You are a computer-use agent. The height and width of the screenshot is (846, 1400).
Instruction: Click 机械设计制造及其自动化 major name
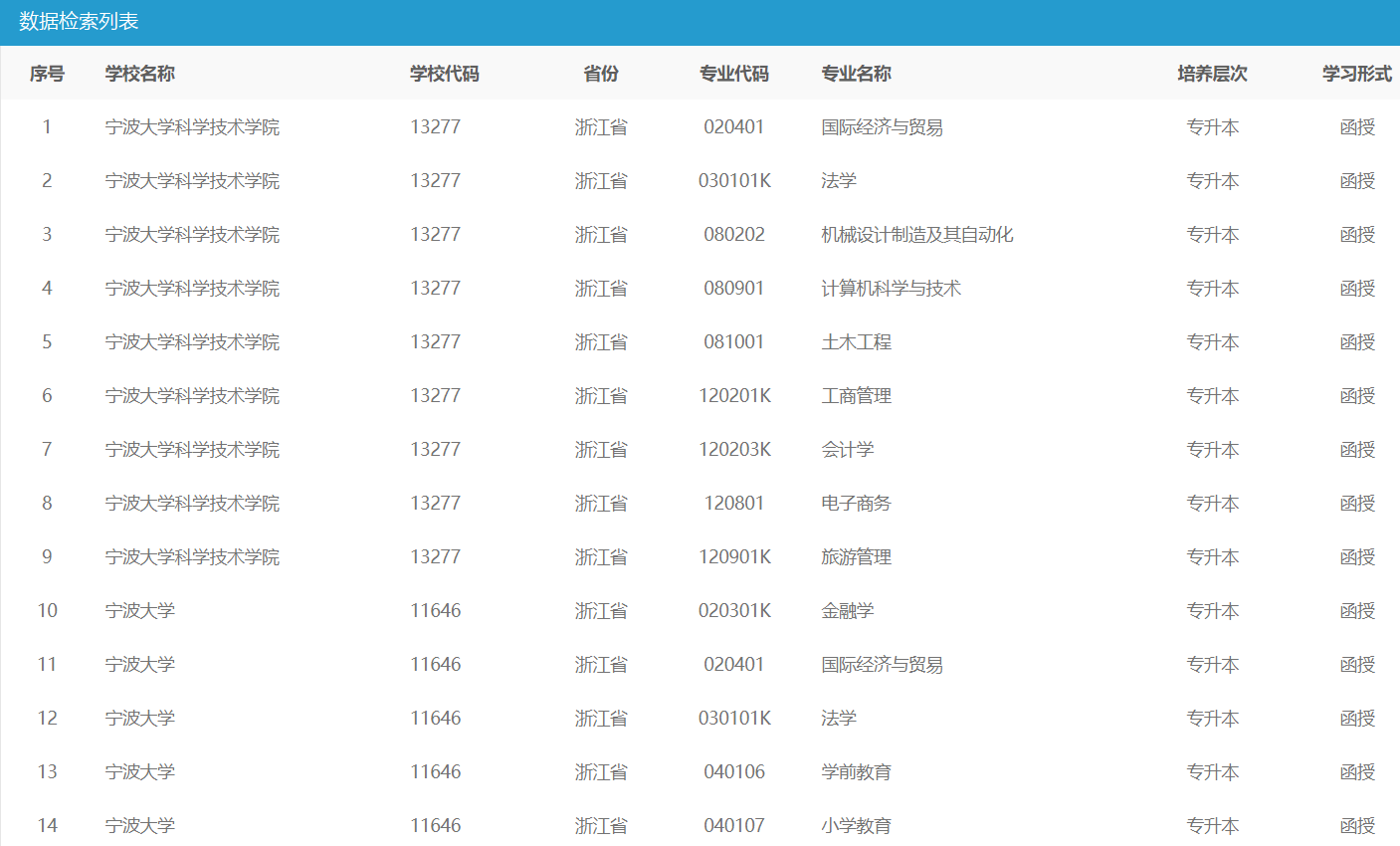917,235
